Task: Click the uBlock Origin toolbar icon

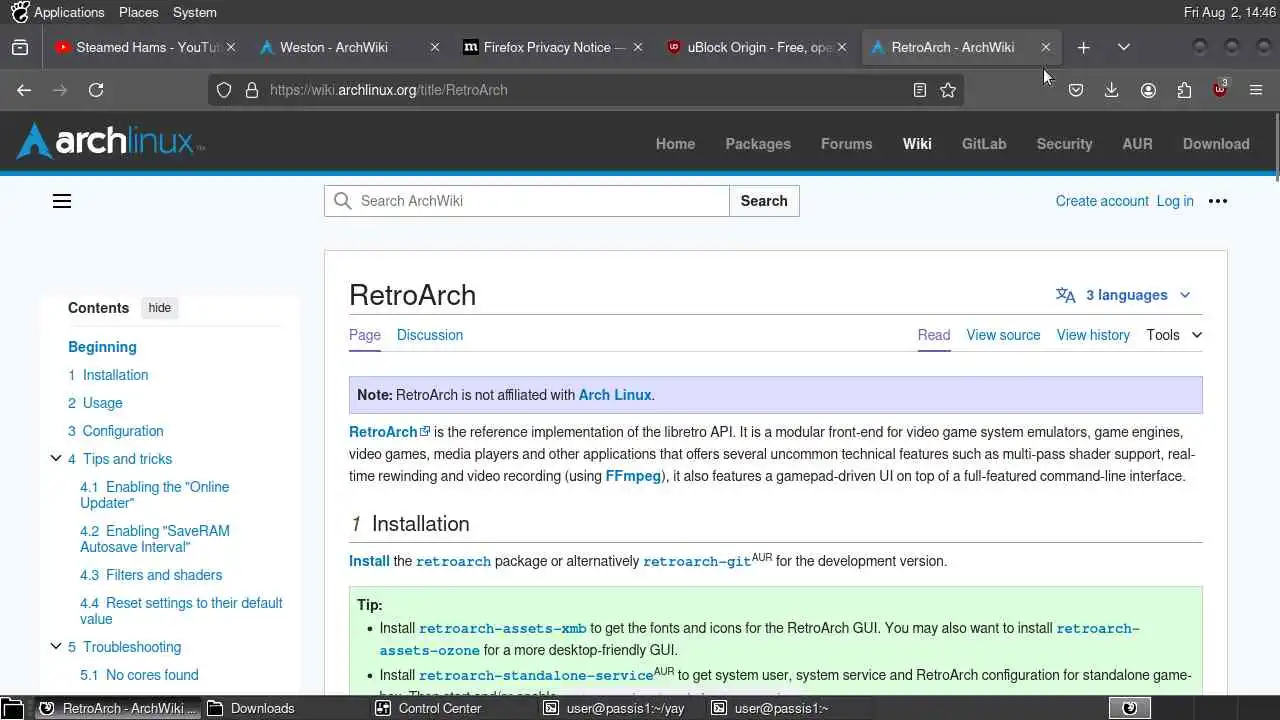Action: point(1220,89)
